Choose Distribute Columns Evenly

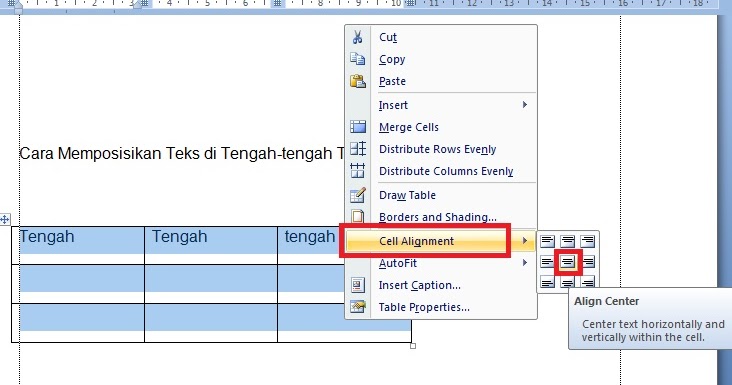tap(441, 171)
